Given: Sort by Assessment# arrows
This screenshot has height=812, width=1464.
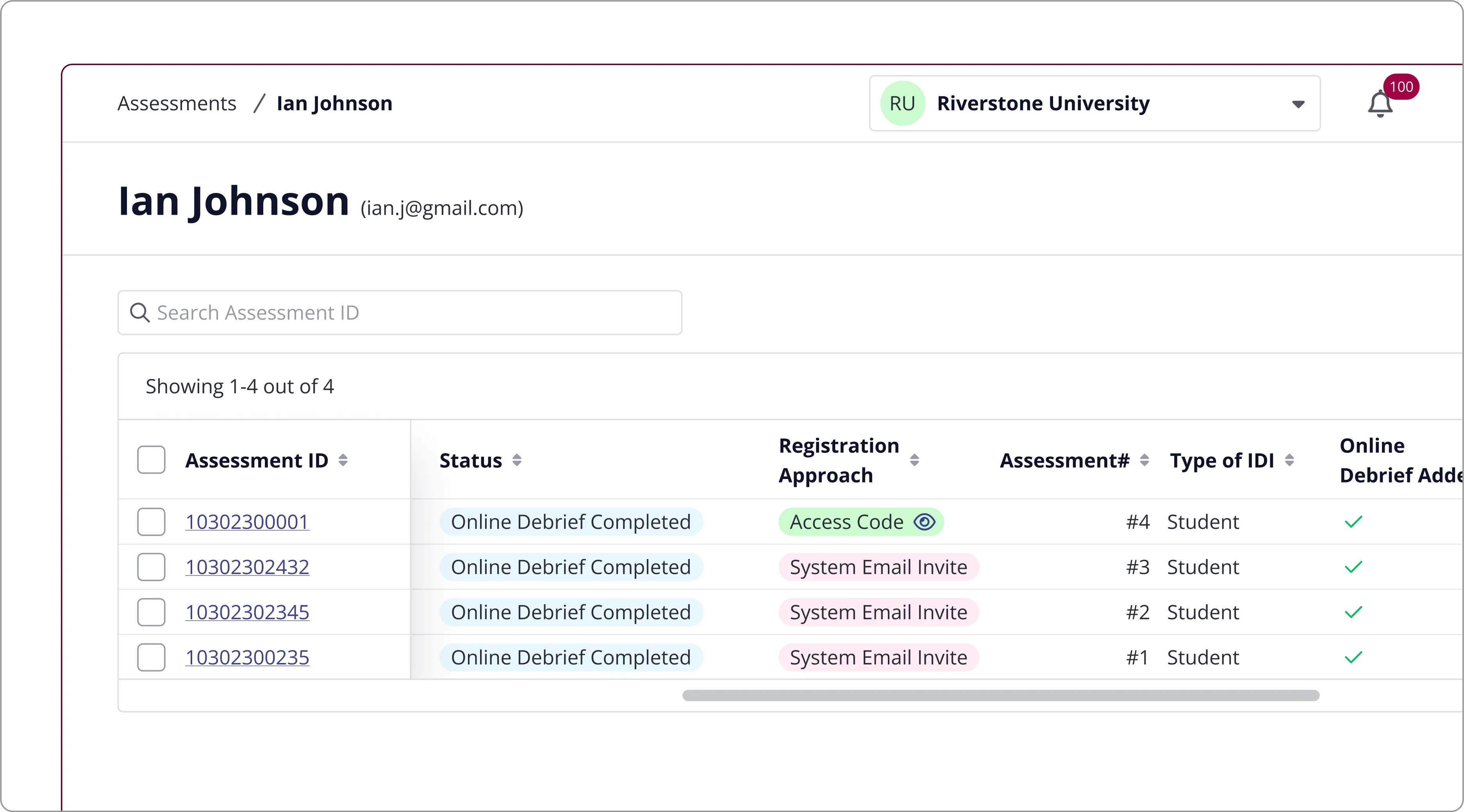Looking at the screenshot, I should pyautogui.click(x=1144, y=460).
